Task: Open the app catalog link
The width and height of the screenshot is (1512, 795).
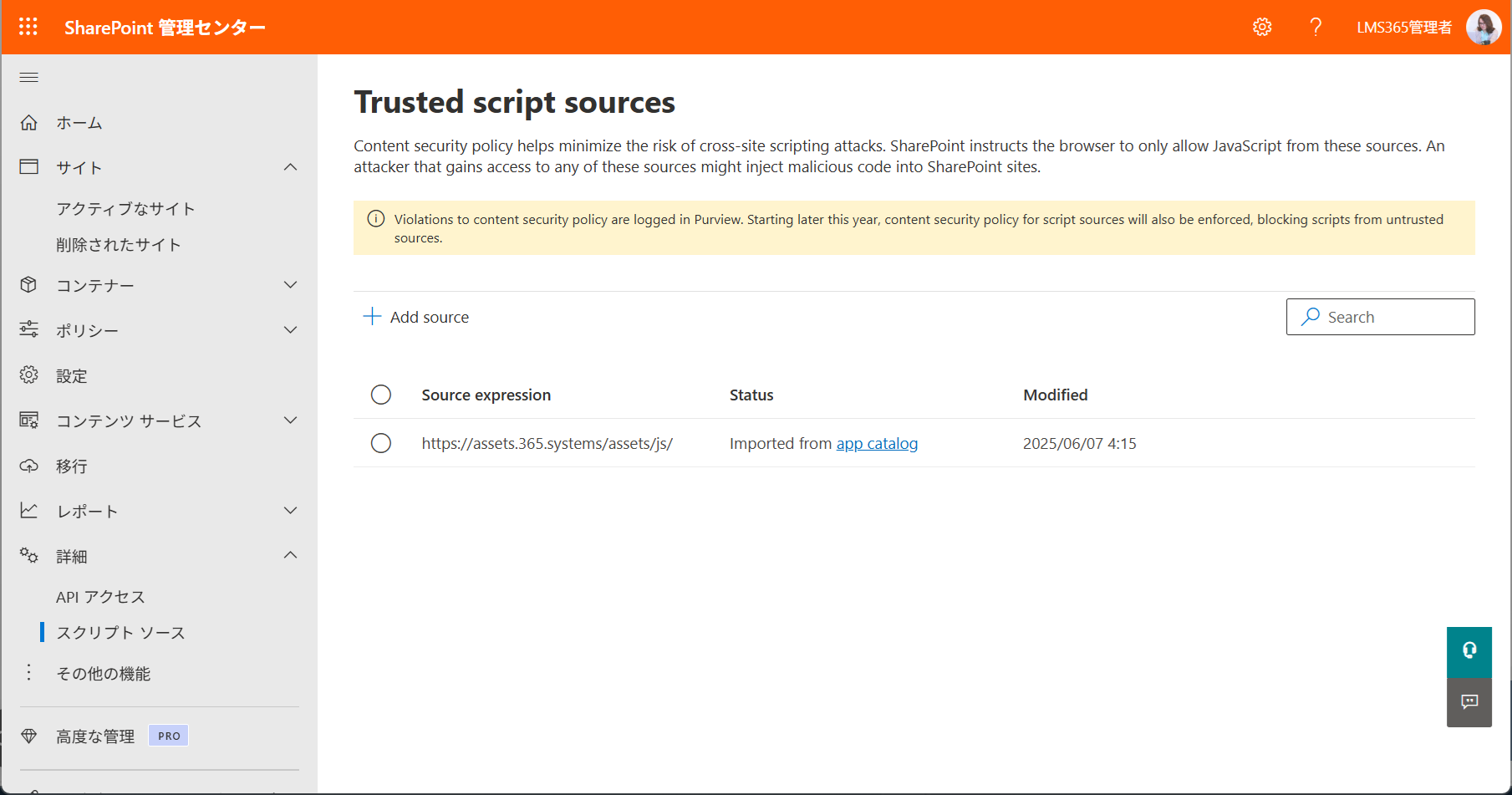Action: click(x=877, y=444)
